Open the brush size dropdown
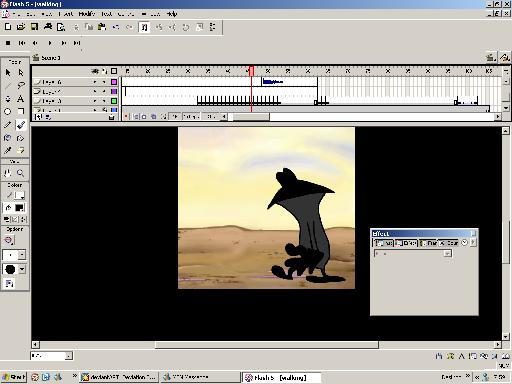Image resolution: width=512 pixels, height=384 pixels. click(21, 255)
